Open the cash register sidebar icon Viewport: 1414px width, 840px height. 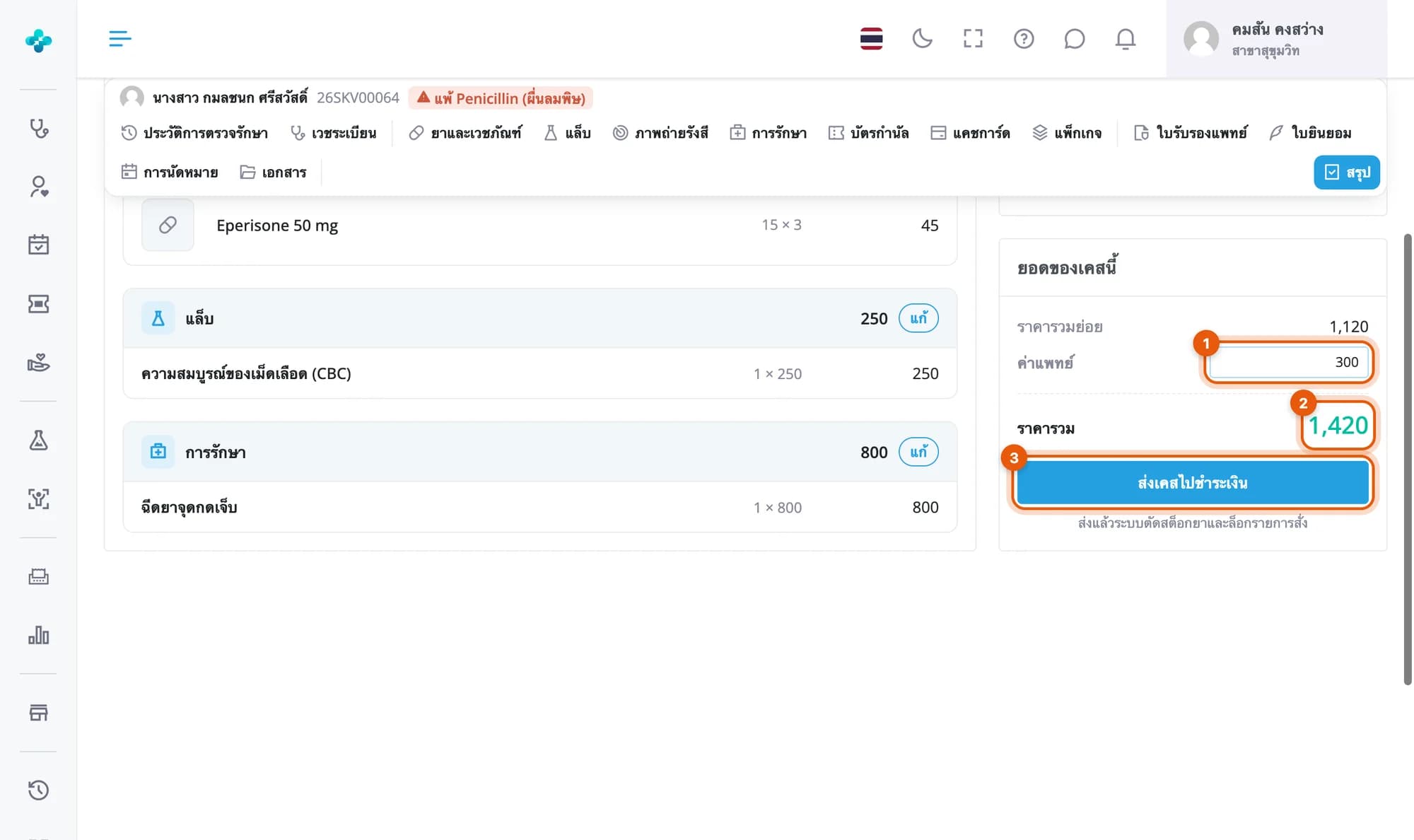[x=38, y=577]
